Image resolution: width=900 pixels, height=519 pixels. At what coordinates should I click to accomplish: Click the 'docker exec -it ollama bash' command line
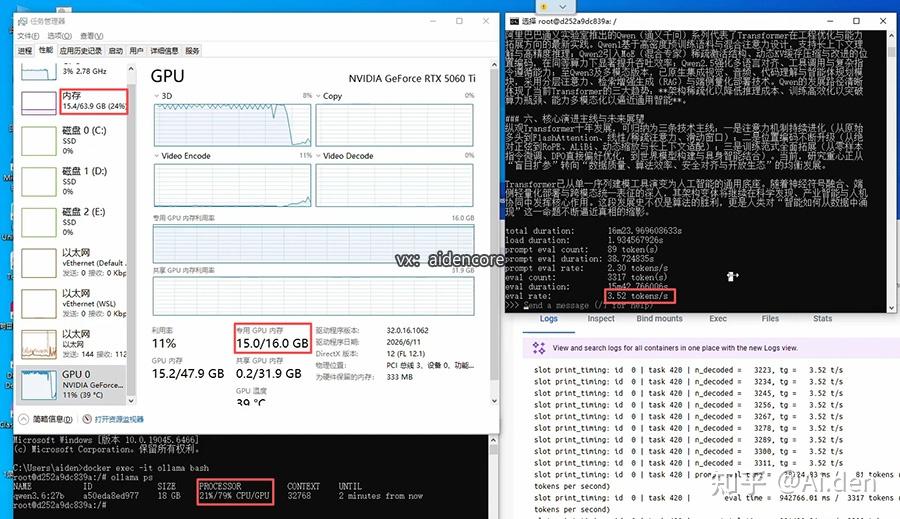[x=146, y=468]
